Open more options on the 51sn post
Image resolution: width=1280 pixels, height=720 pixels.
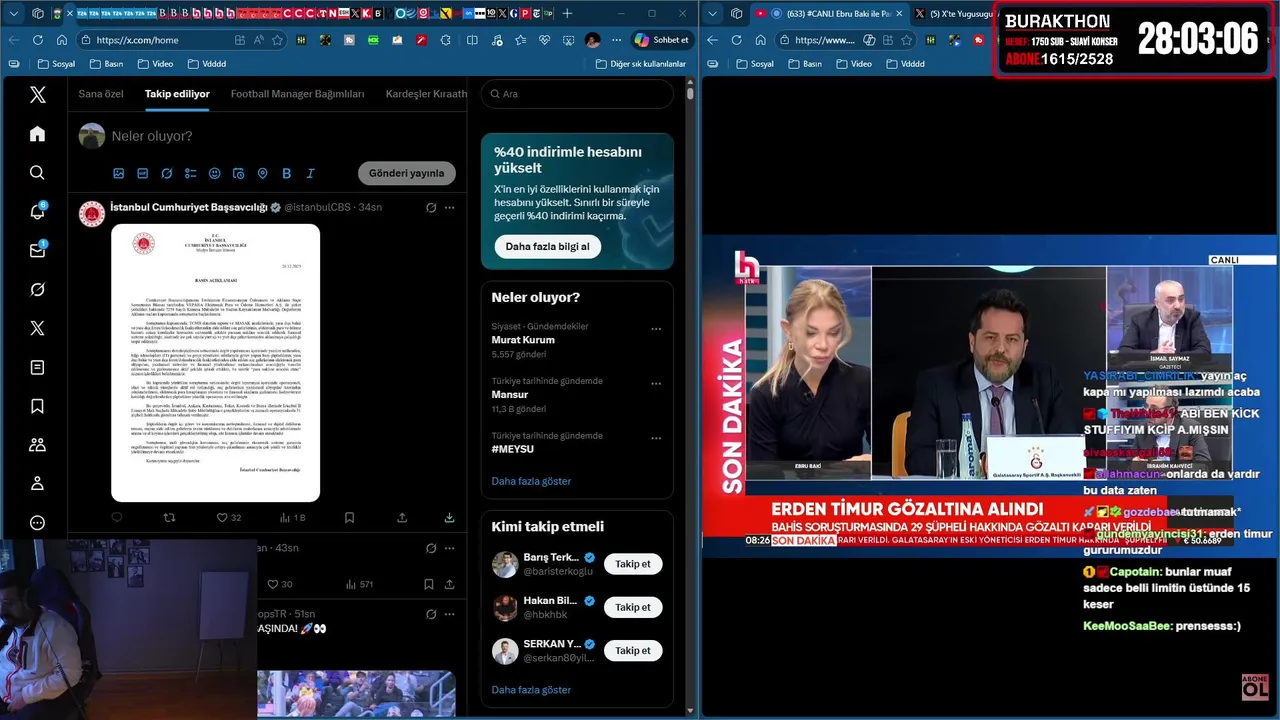pos(449,614)
